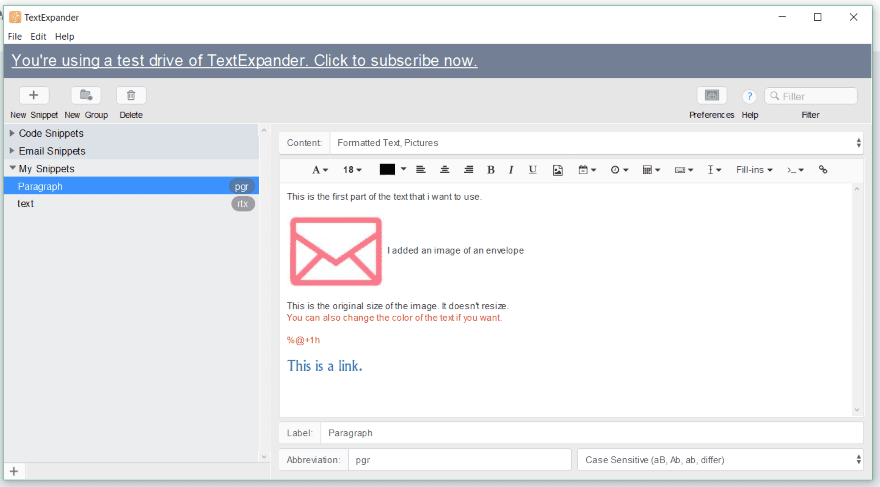Click the Label field containing Paragraph
The image size is (880, 487).
coord(592,433)
